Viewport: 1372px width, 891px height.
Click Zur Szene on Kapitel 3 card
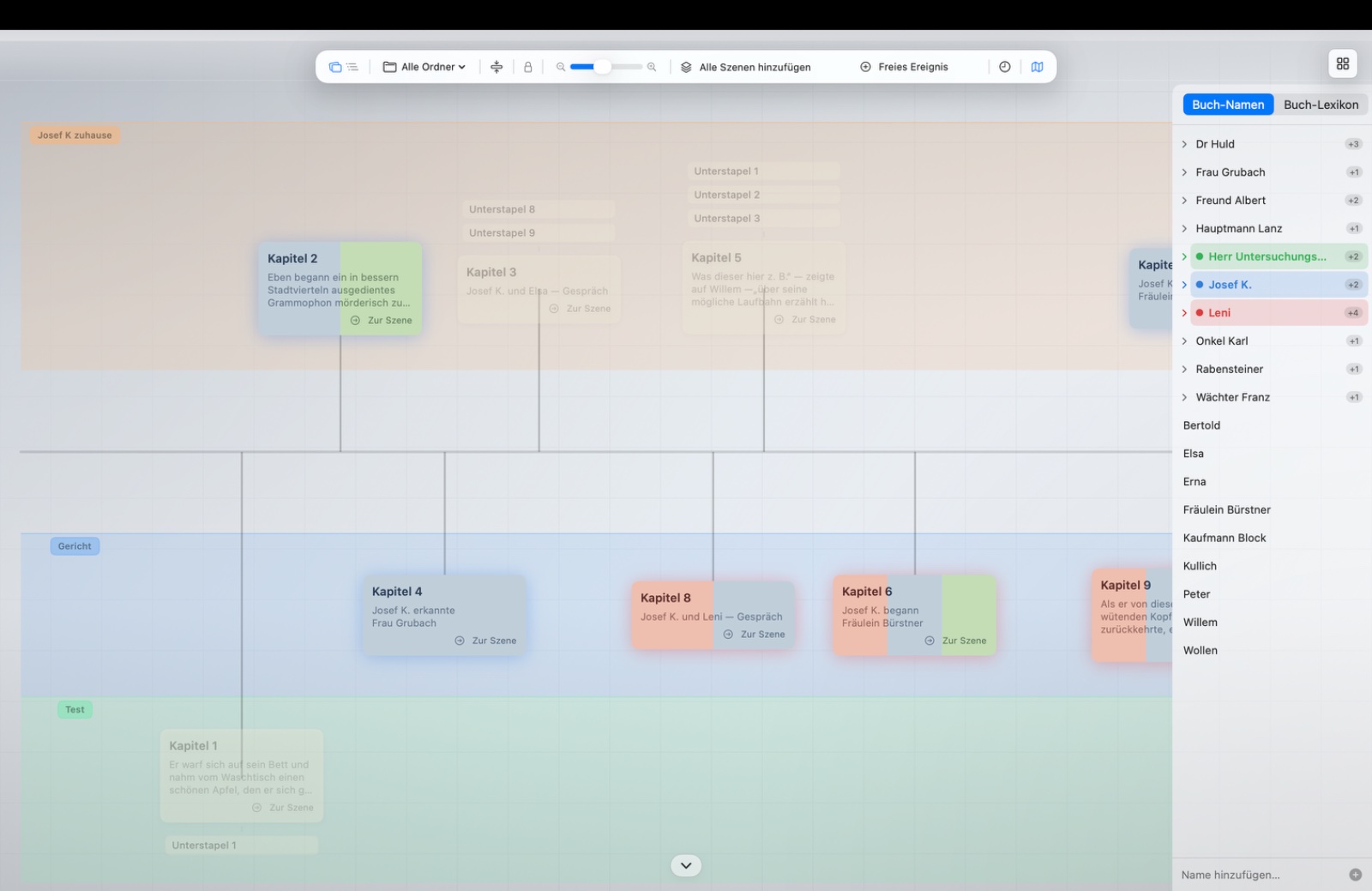580,309
